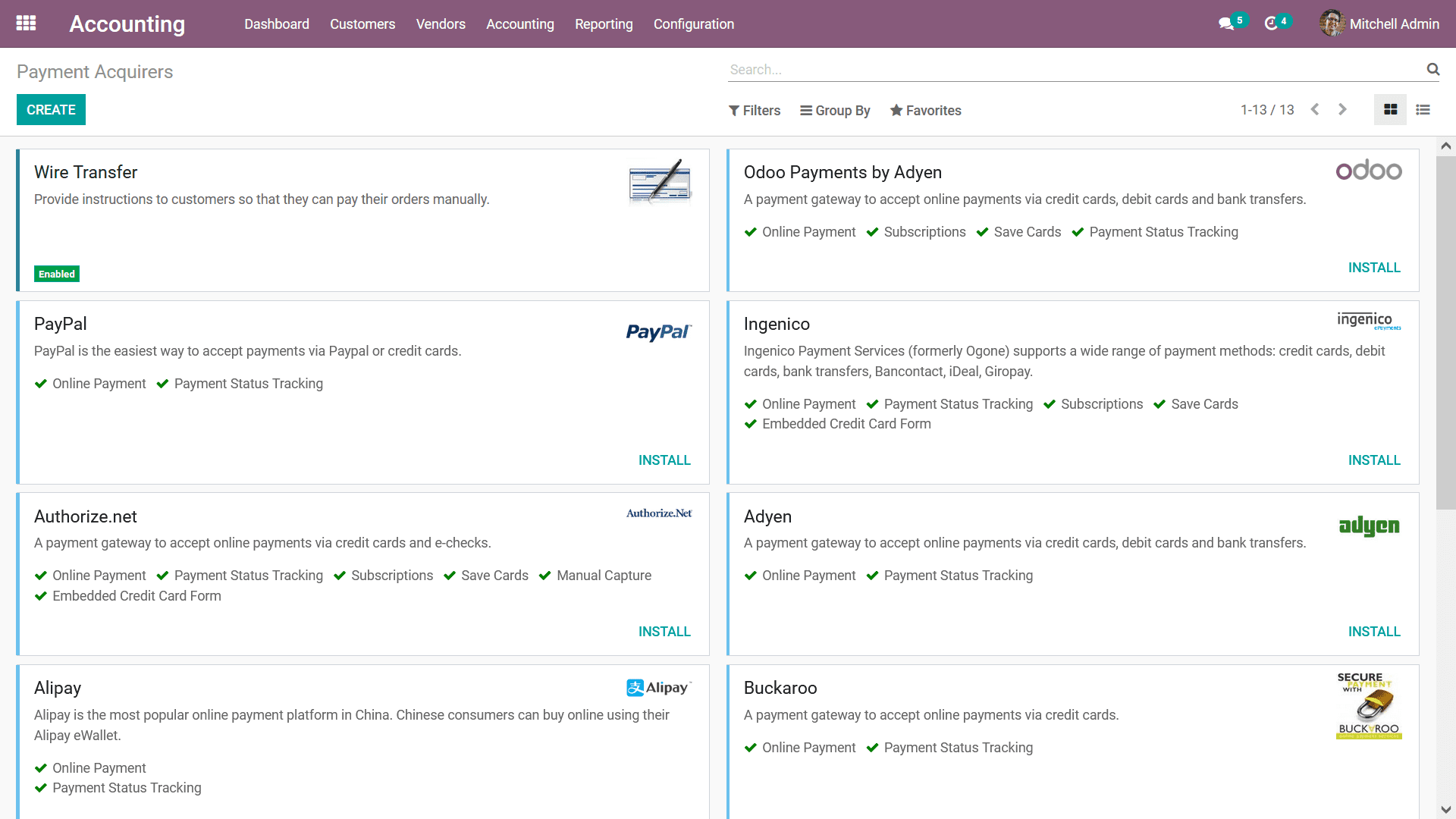Open the PayPal card title
The height and width of the screenshot is (819, 1456).
click(x=61, y=324)
